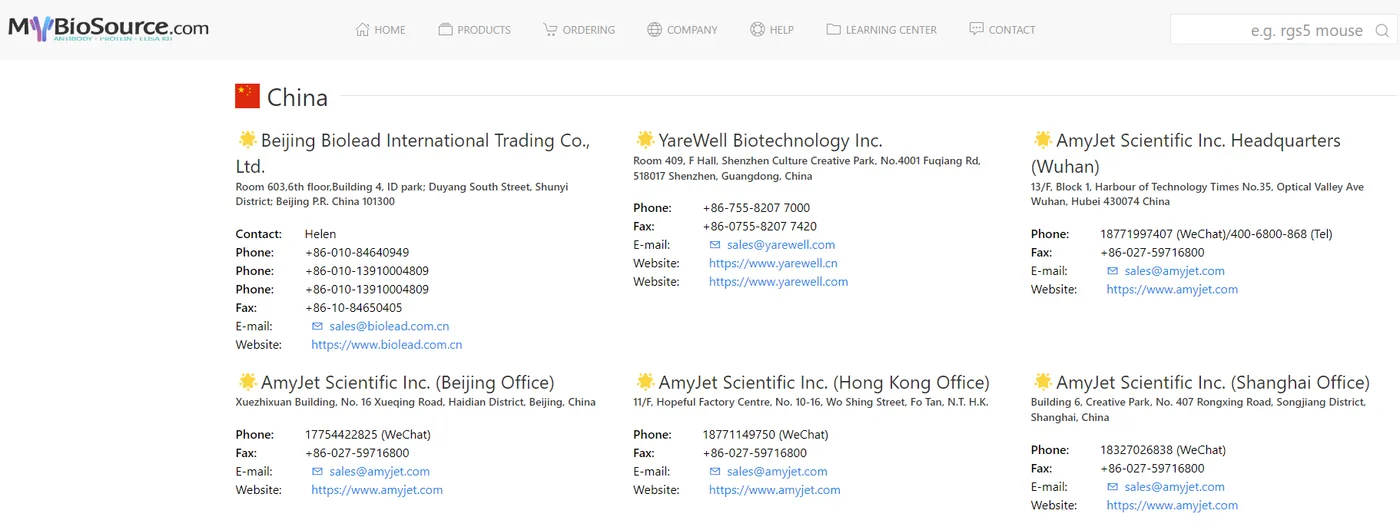Click WeChat number 17754422825
Viewport: 1400px width, 530px height.
368,435
